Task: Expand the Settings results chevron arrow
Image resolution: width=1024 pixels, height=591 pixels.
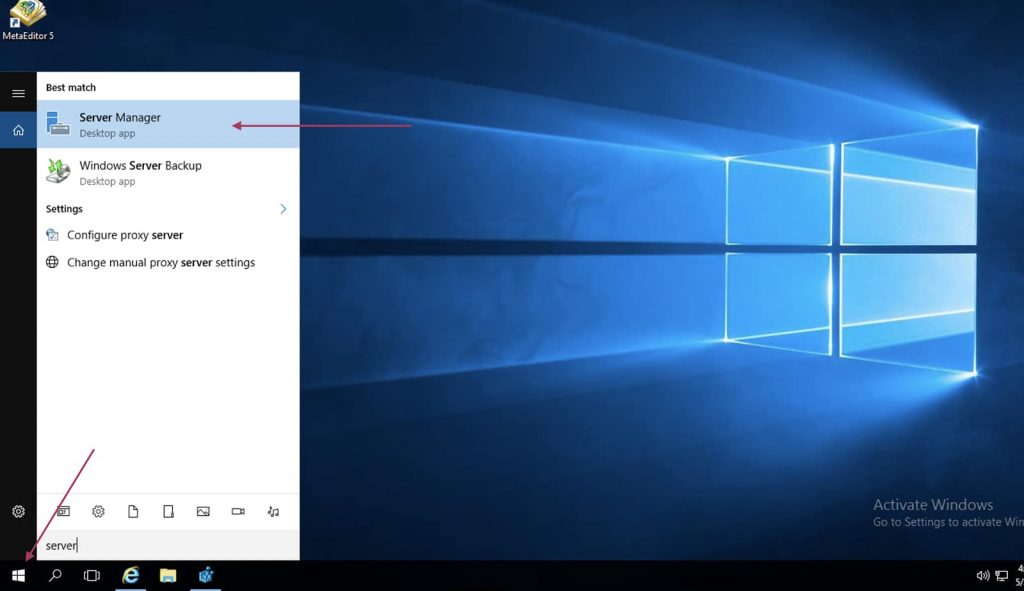Action: (283, 209)
